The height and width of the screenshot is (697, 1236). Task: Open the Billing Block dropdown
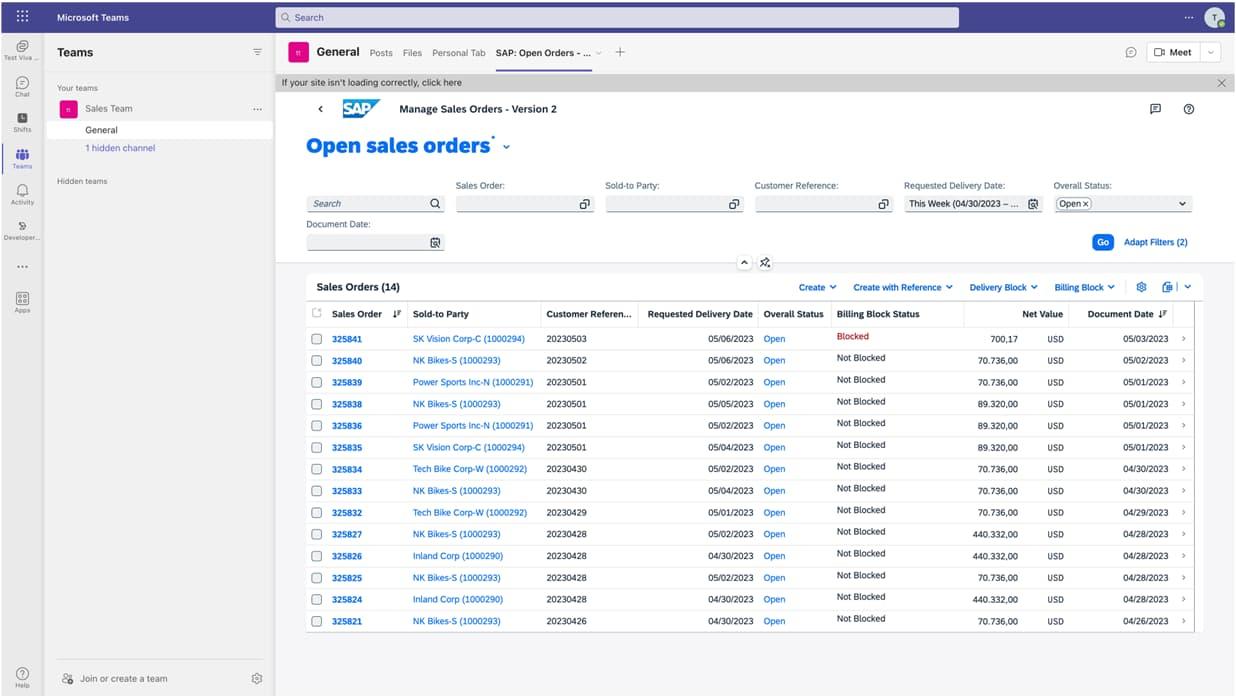point(1084,288)
